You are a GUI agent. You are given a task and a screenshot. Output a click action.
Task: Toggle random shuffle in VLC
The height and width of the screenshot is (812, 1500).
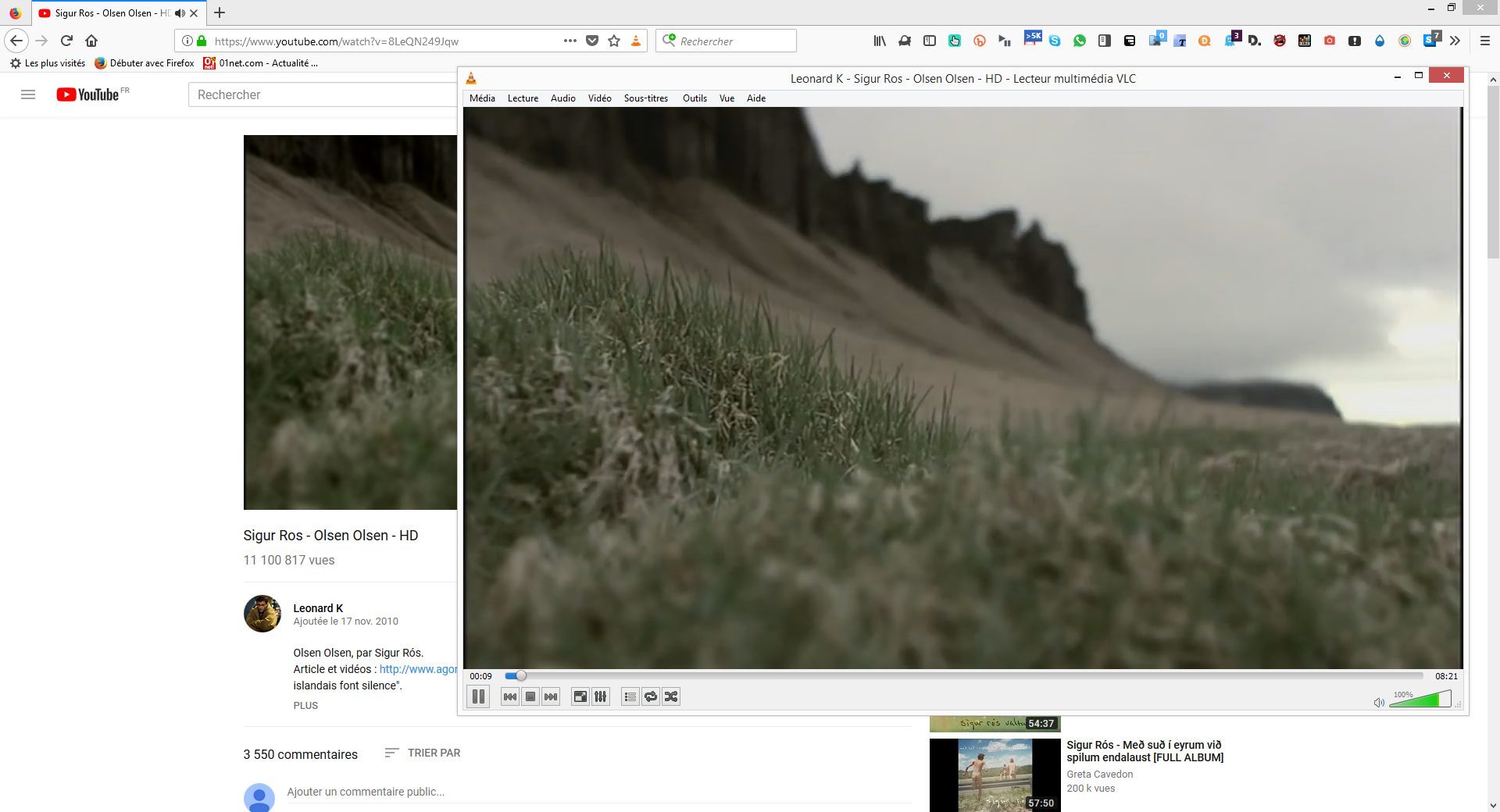coord(671,696)
